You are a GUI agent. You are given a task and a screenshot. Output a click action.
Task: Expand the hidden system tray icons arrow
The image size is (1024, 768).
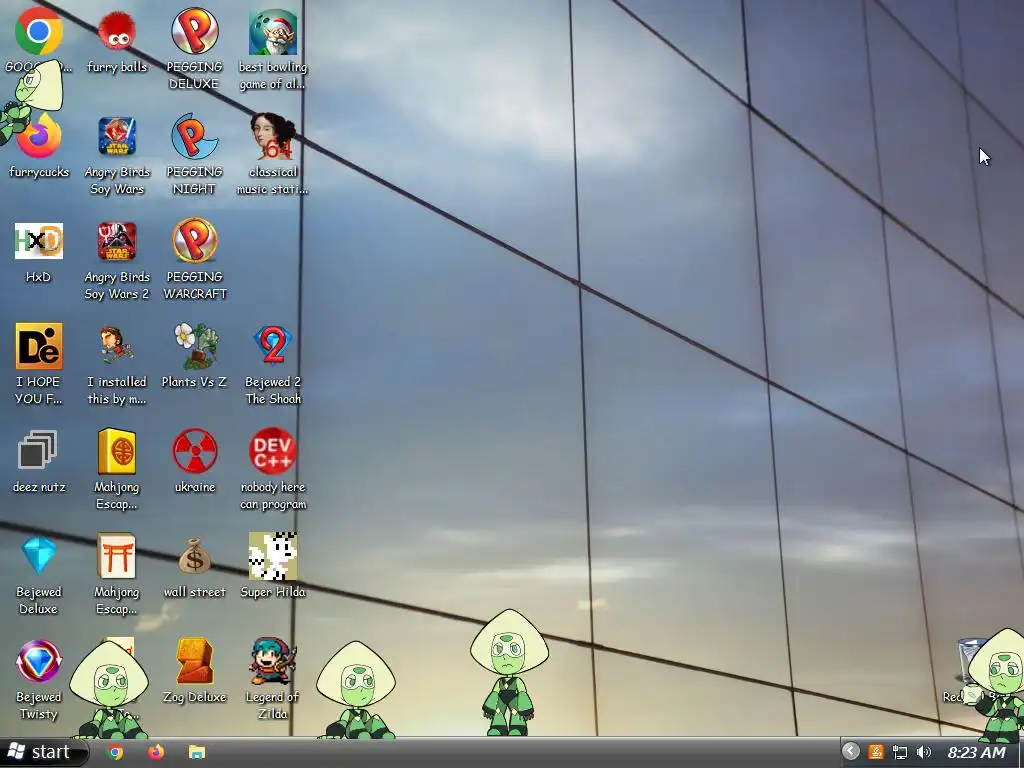(850, 752)
